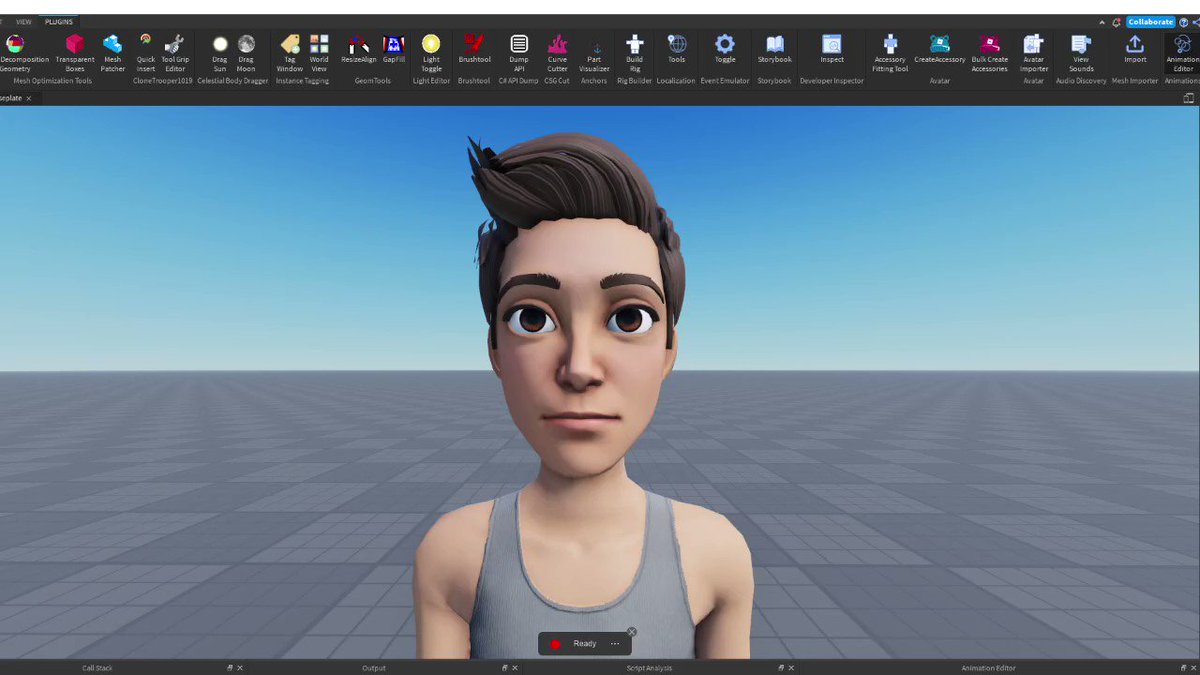Image resolution: width=1200 pixels, height=675 pixels.
Task: Activate the Drag Sun tool
Action: (219, 50)
